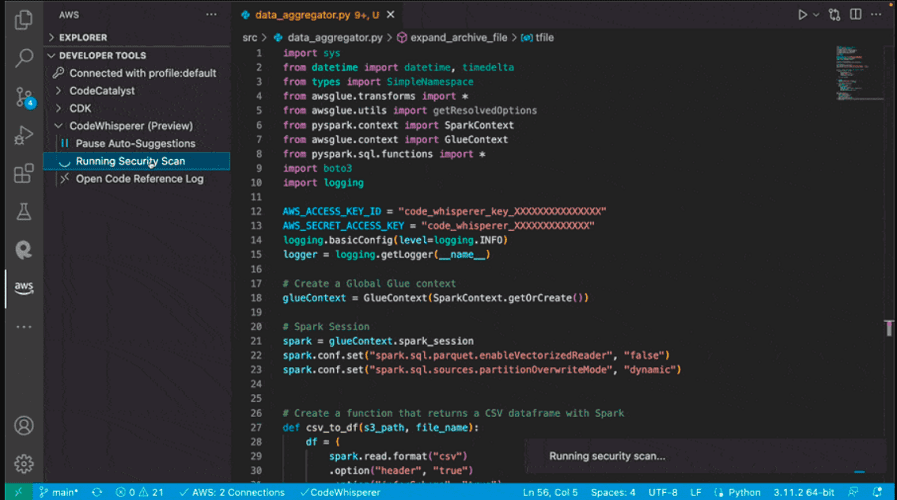
Task: Click the def csv_to_df function line
Action: coord(380,427)
